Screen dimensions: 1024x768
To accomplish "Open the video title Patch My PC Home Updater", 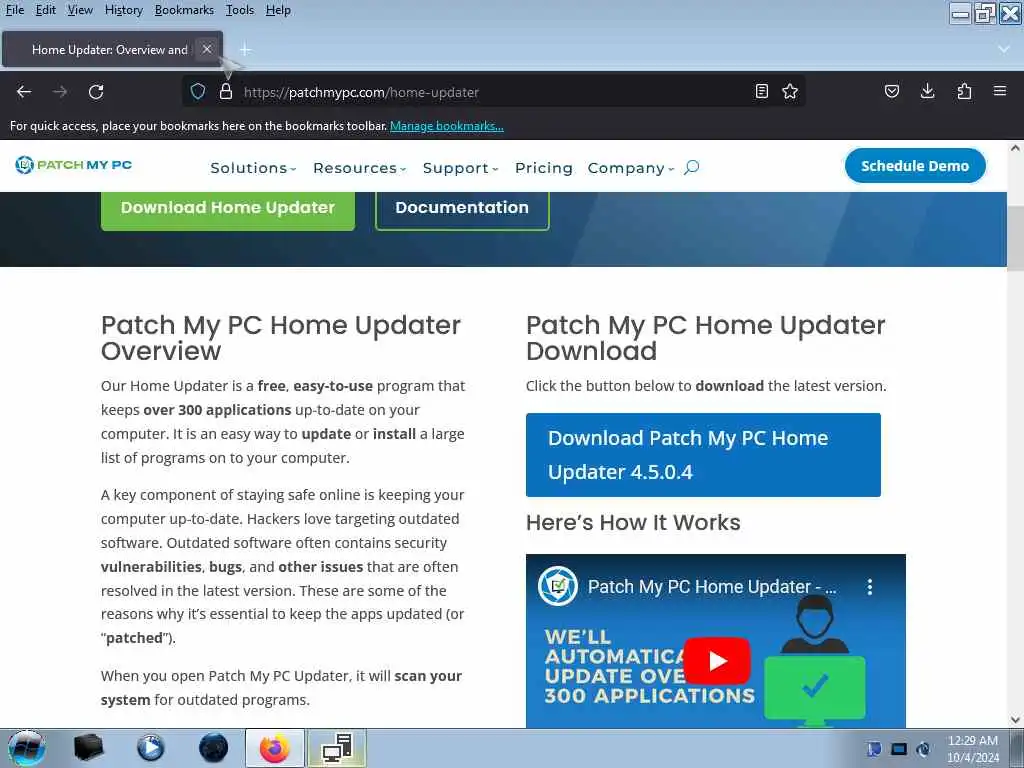I will click(712, 586).
